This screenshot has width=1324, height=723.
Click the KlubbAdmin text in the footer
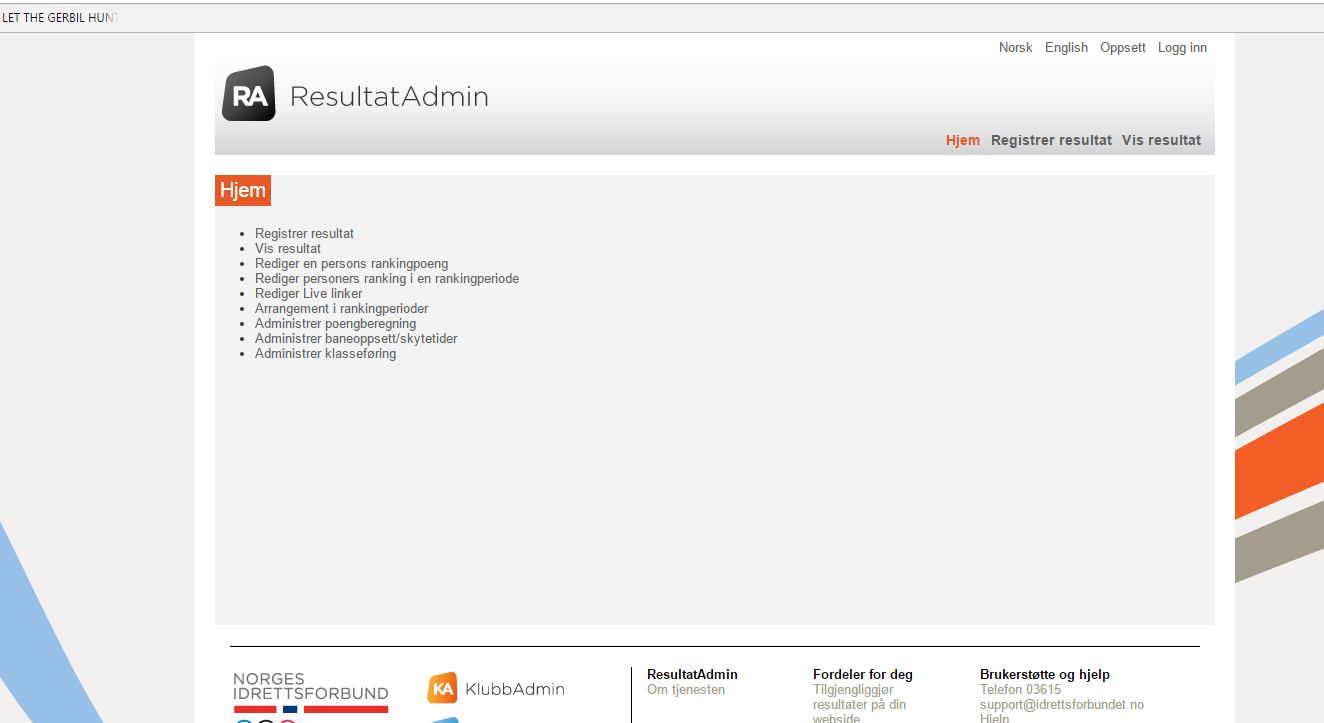coord(515,689)
